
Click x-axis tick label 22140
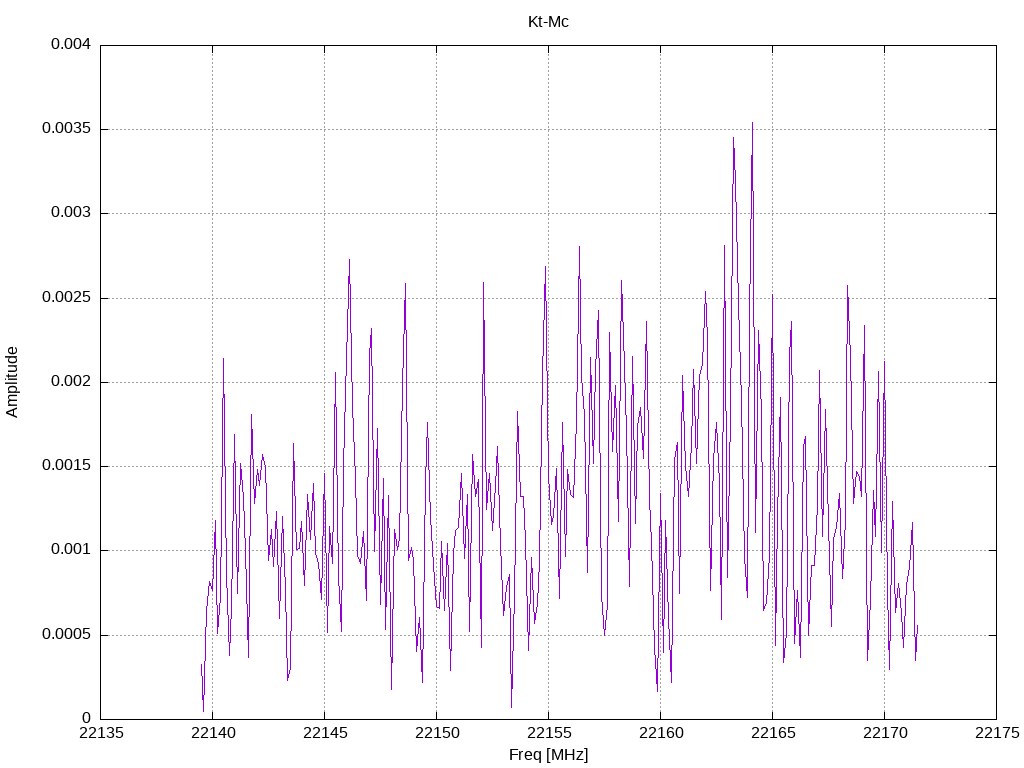pos(213,733)
